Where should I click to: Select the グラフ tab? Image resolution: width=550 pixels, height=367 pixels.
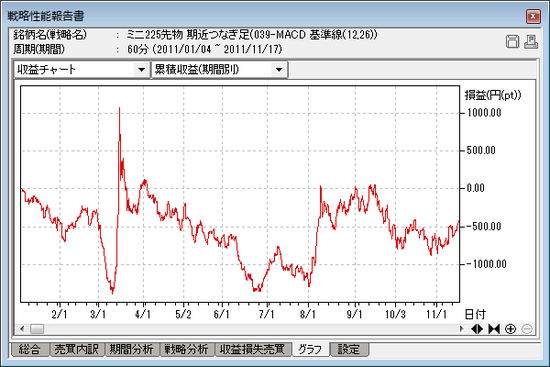point(310,349)
